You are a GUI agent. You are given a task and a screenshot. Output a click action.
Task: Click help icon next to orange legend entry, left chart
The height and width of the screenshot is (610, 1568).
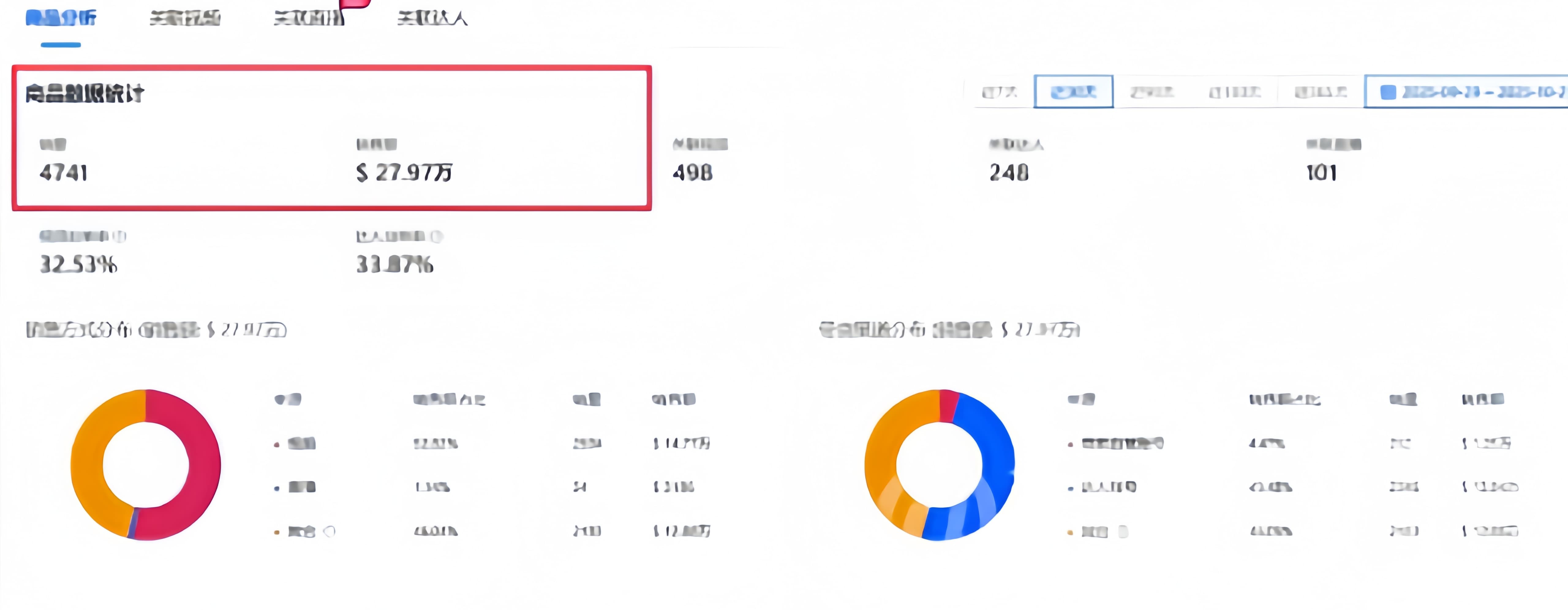(329, 532)
